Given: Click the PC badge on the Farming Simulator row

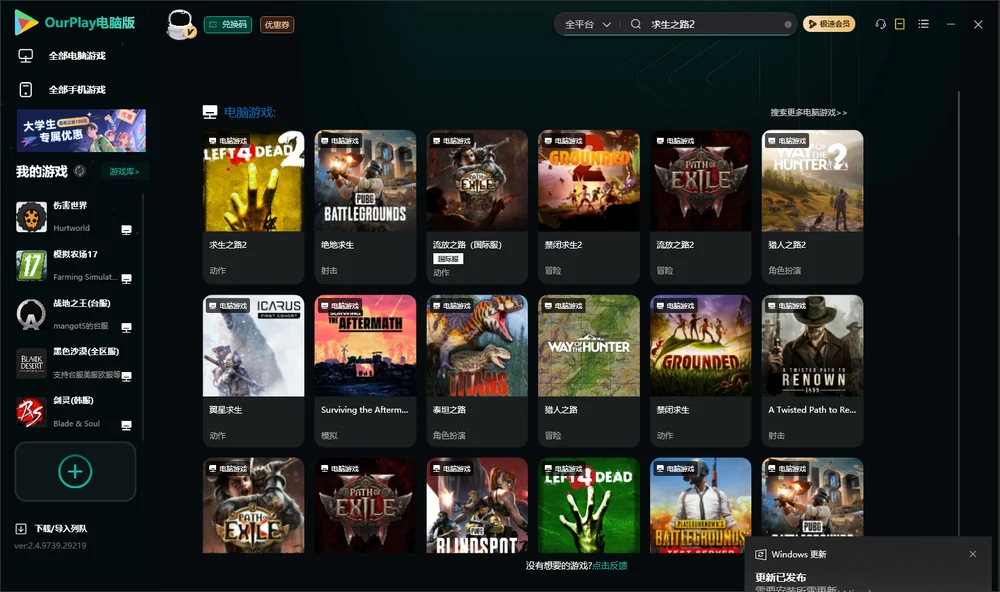Looking at the screenshot, I should (126, 279).
